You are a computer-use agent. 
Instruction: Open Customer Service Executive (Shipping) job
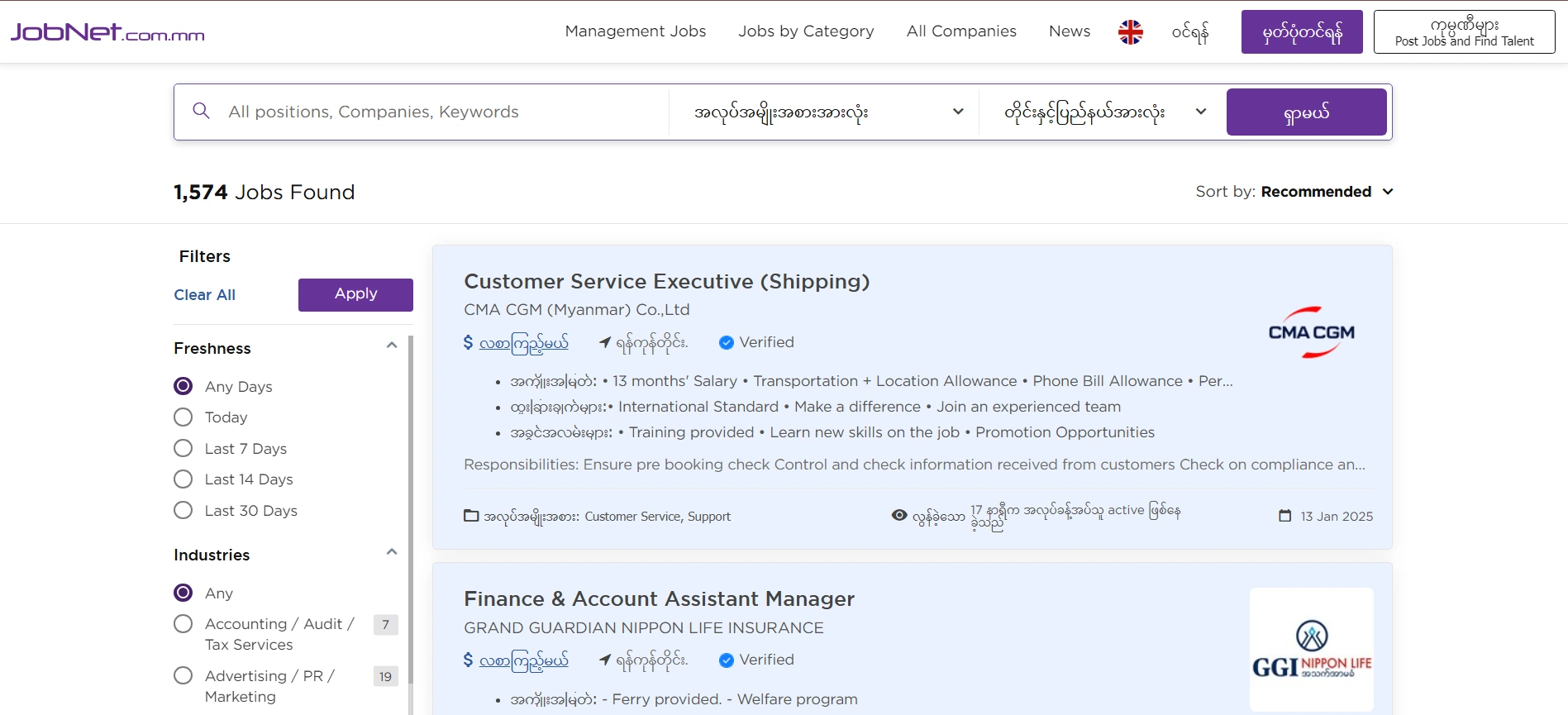666,282
